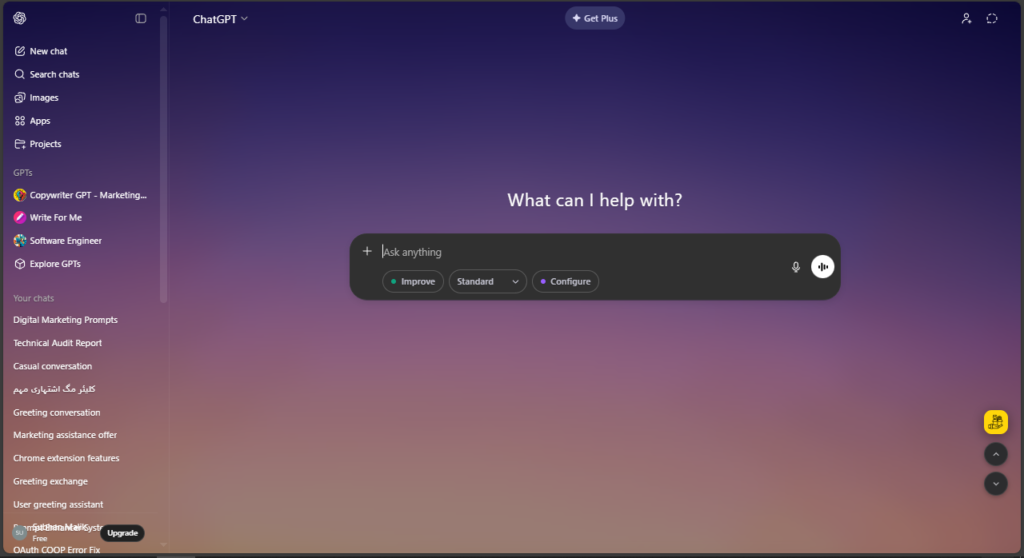Open the Images section
This screenshot has width=1024, height=558.
click(44, 98)
